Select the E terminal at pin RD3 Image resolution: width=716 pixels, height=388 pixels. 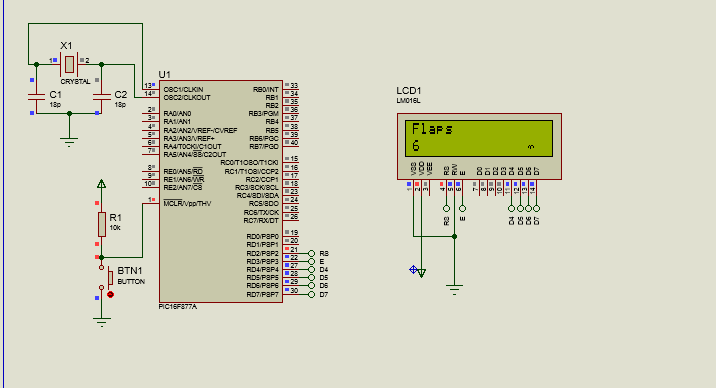point(311,262)
